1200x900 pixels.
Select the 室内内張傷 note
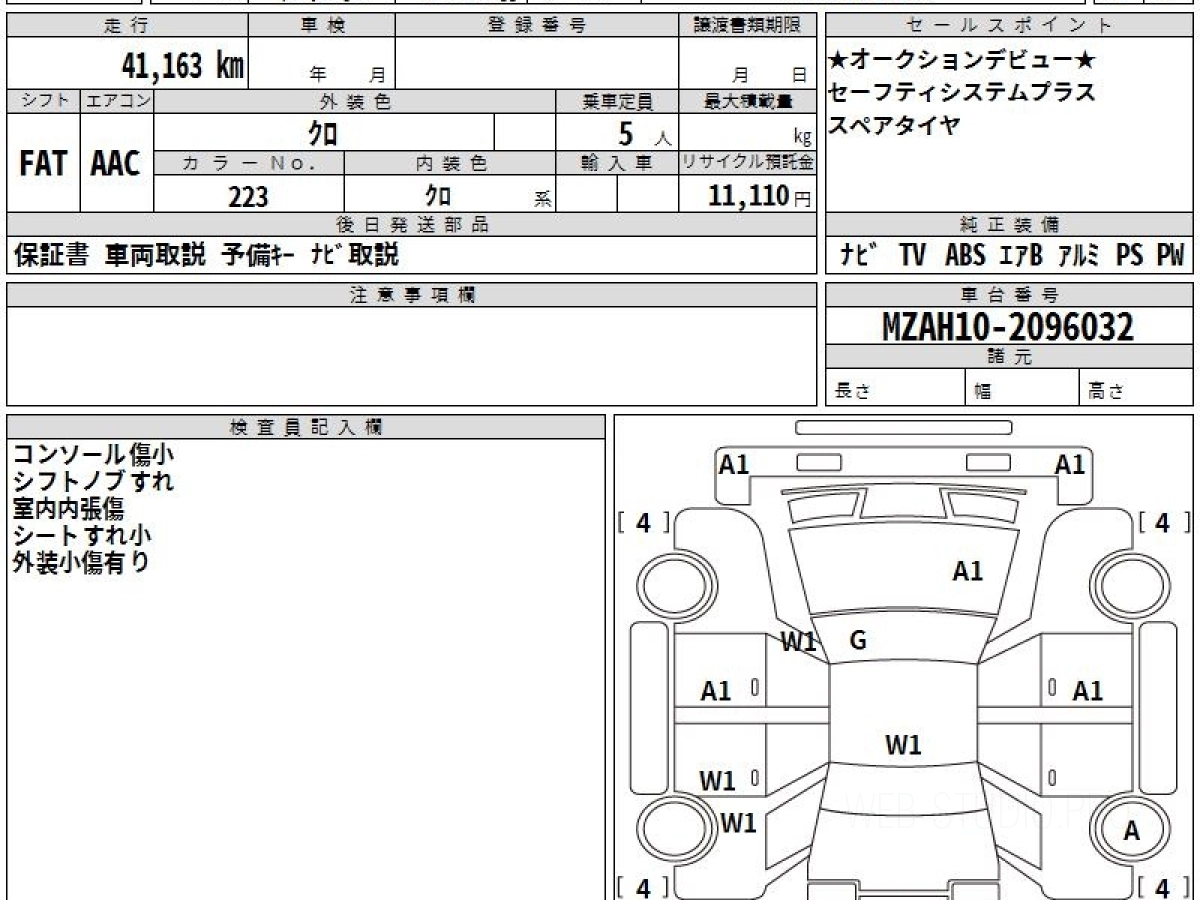(x=68, y=509)
